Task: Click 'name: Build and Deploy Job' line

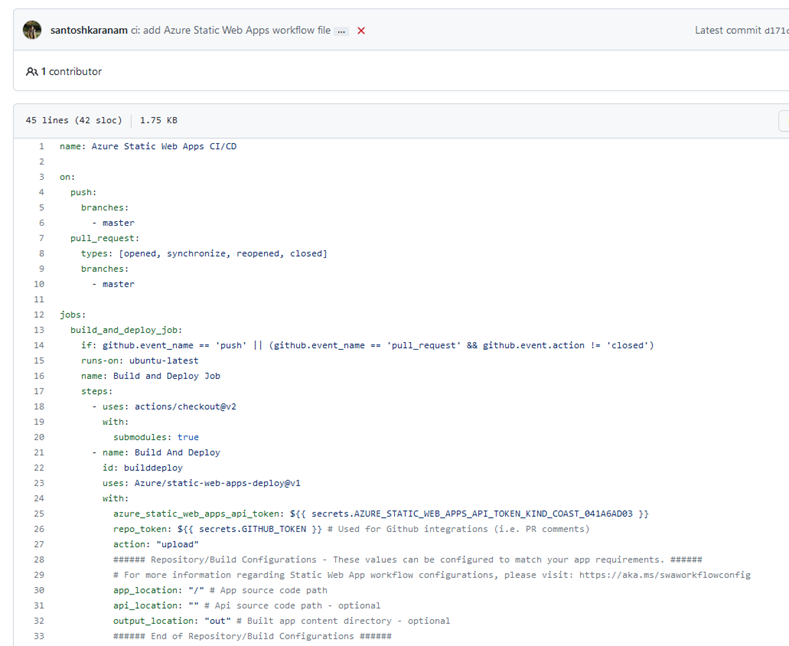Action: (x=150, y=376)
